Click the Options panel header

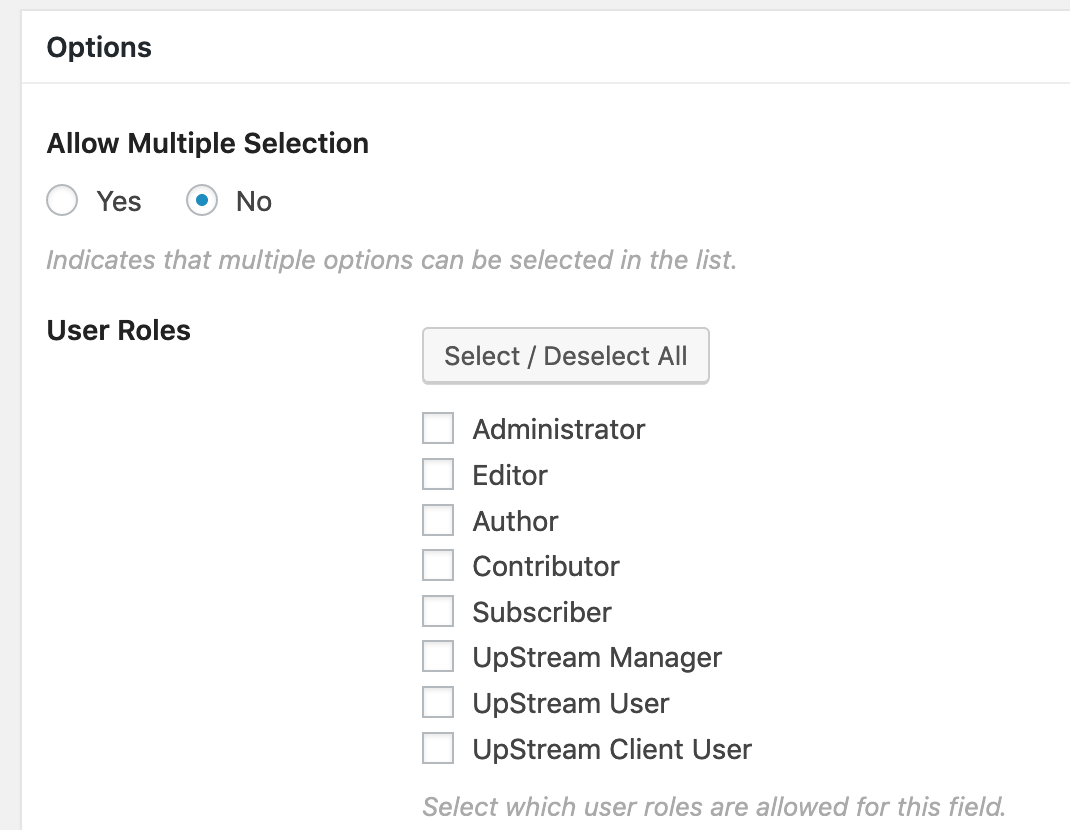pyautogui.click(x=99, y=47)
